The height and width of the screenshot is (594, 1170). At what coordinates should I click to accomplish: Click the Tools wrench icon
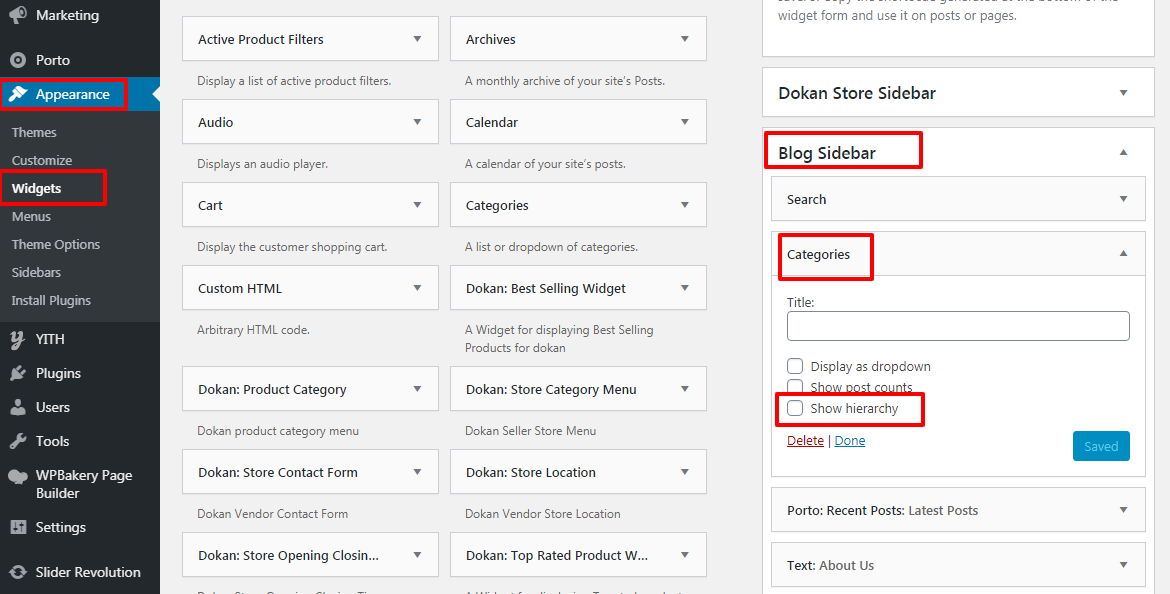pos(18,441)
